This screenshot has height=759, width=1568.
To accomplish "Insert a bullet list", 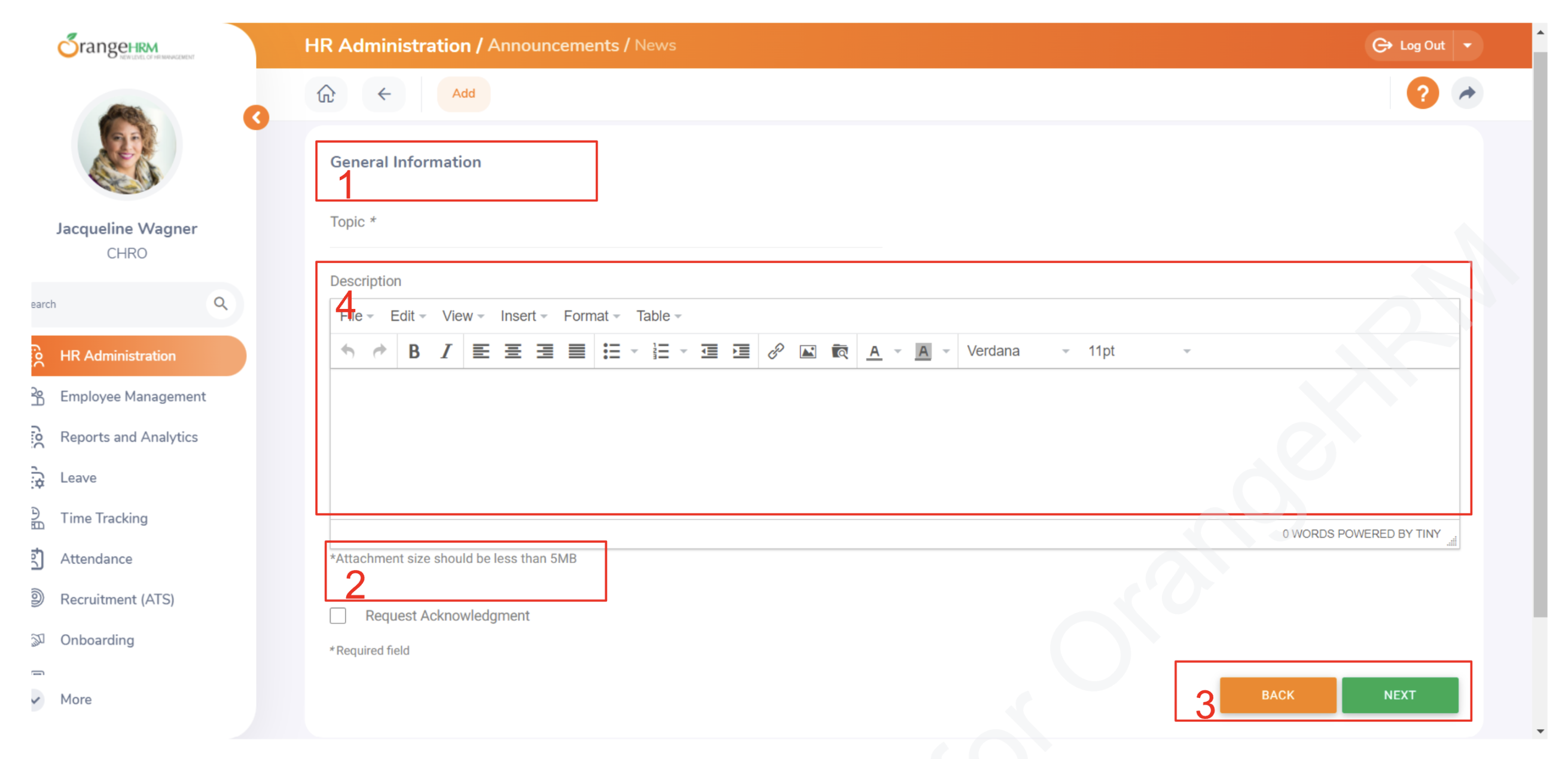I will pos(611,351).
